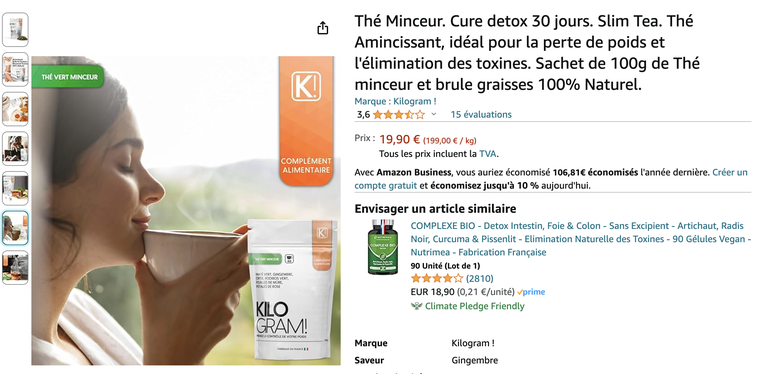Click the green COMPLEXE BIO bottle image
This screenshot has height=374, width=760.
coord(382,247)
